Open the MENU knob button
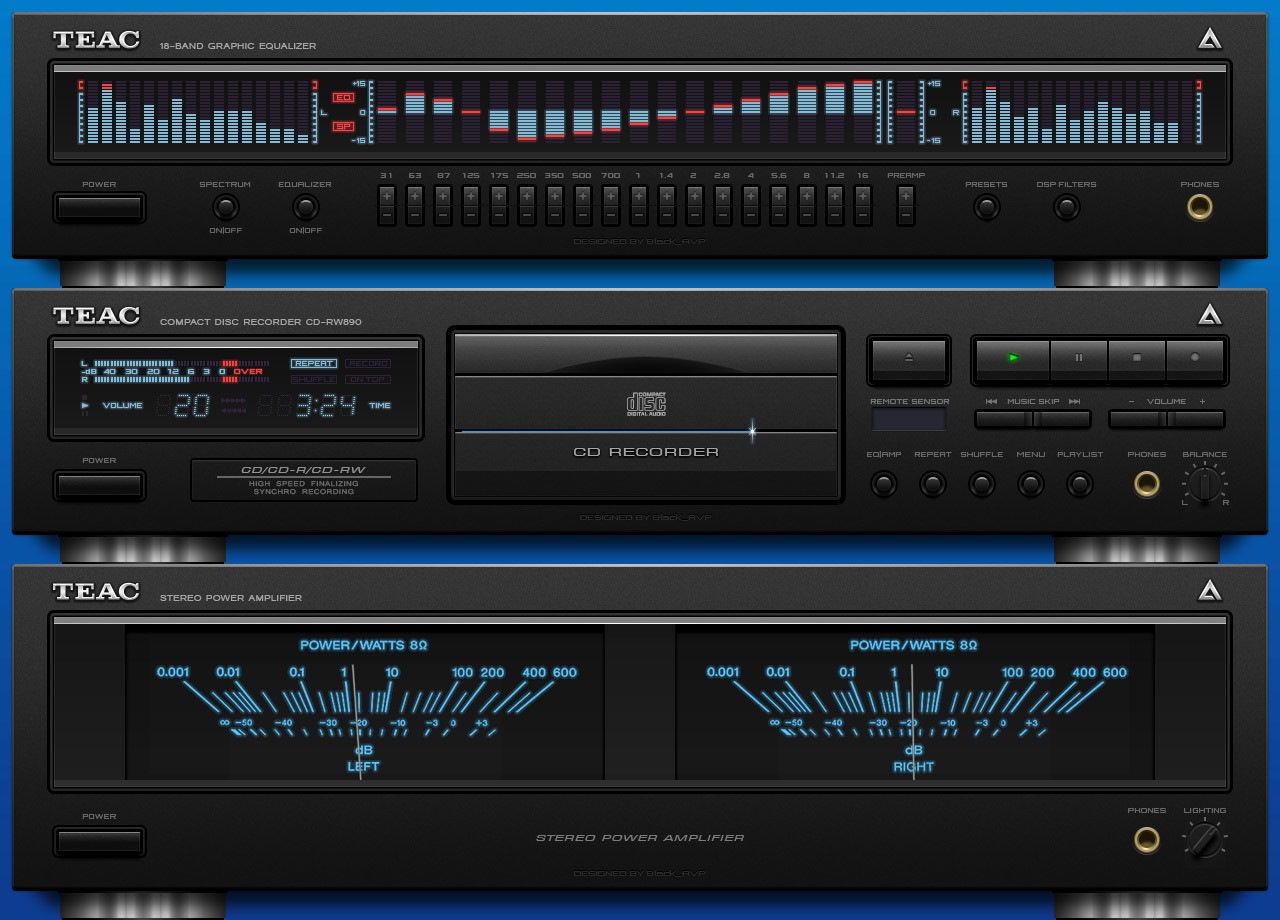 click(1031, 484)
